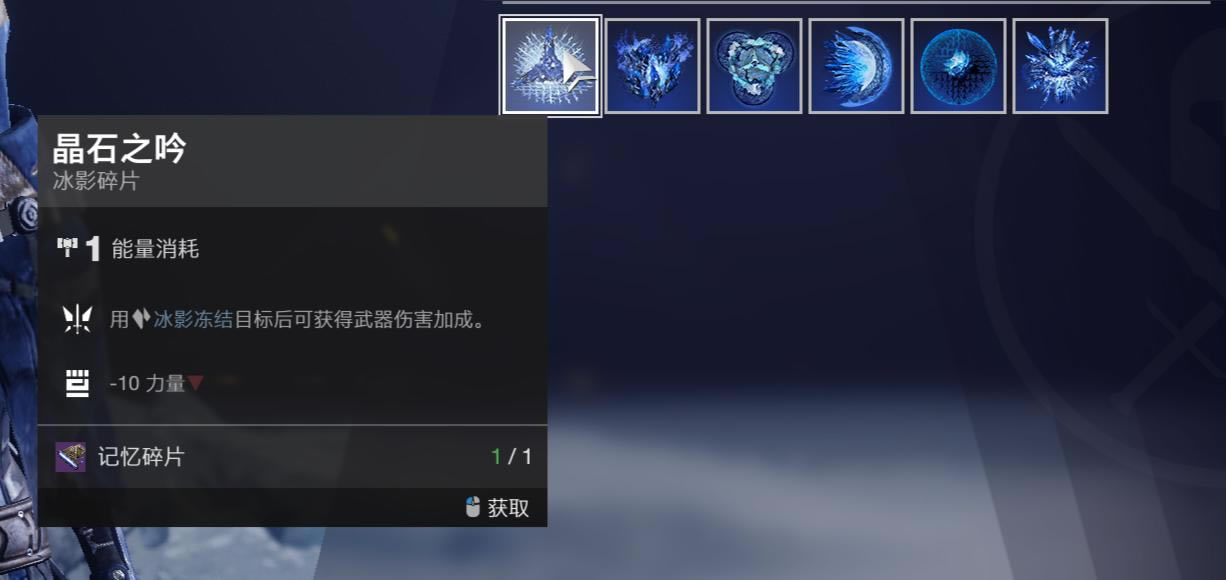
Task: Click the energy cost icon beside 1
Action: tap(68, 248)
